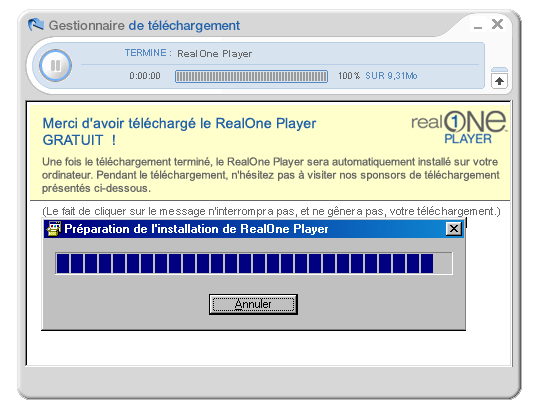Click the installation preparation progress bar
542x404 pixels.
(254, 263)
